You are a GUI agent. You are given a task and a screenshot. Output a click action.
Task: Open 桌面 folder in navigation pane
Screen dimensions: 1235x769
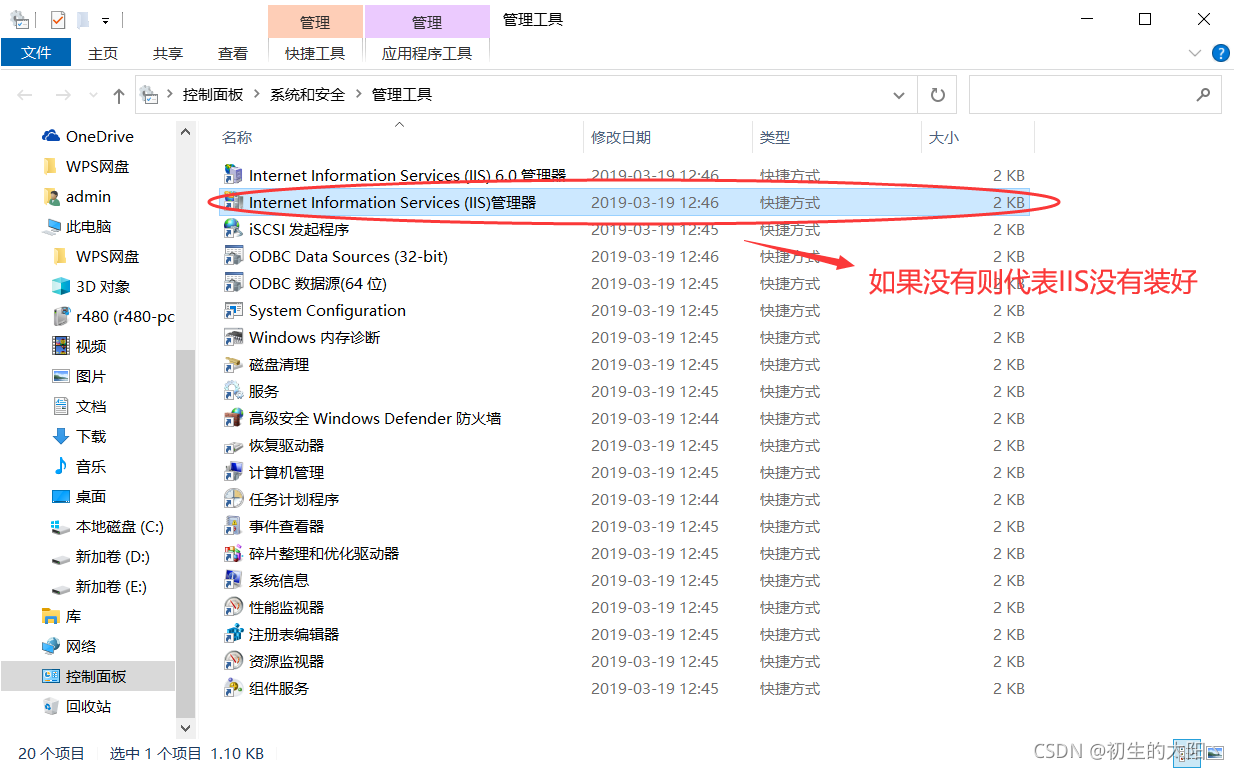coord(79,496)
